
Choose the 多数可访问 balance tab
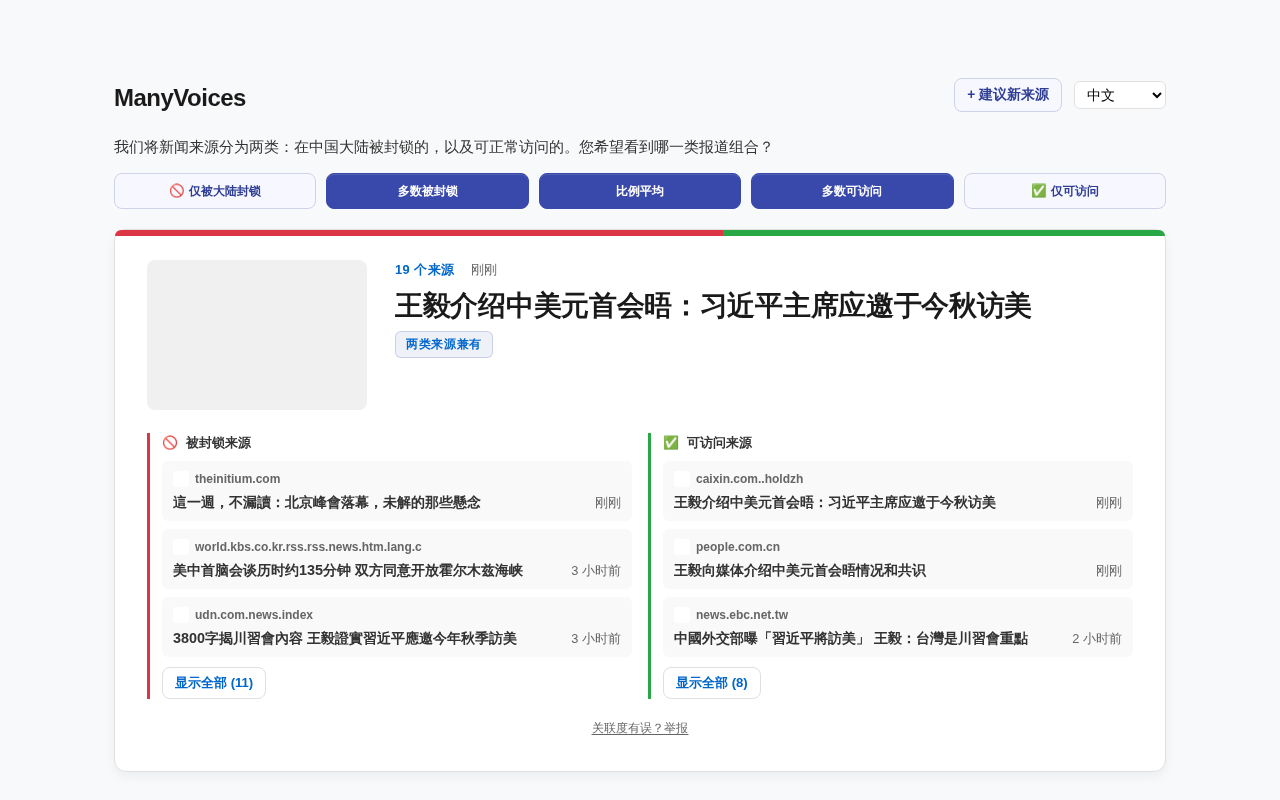click(x=852, y=191)
